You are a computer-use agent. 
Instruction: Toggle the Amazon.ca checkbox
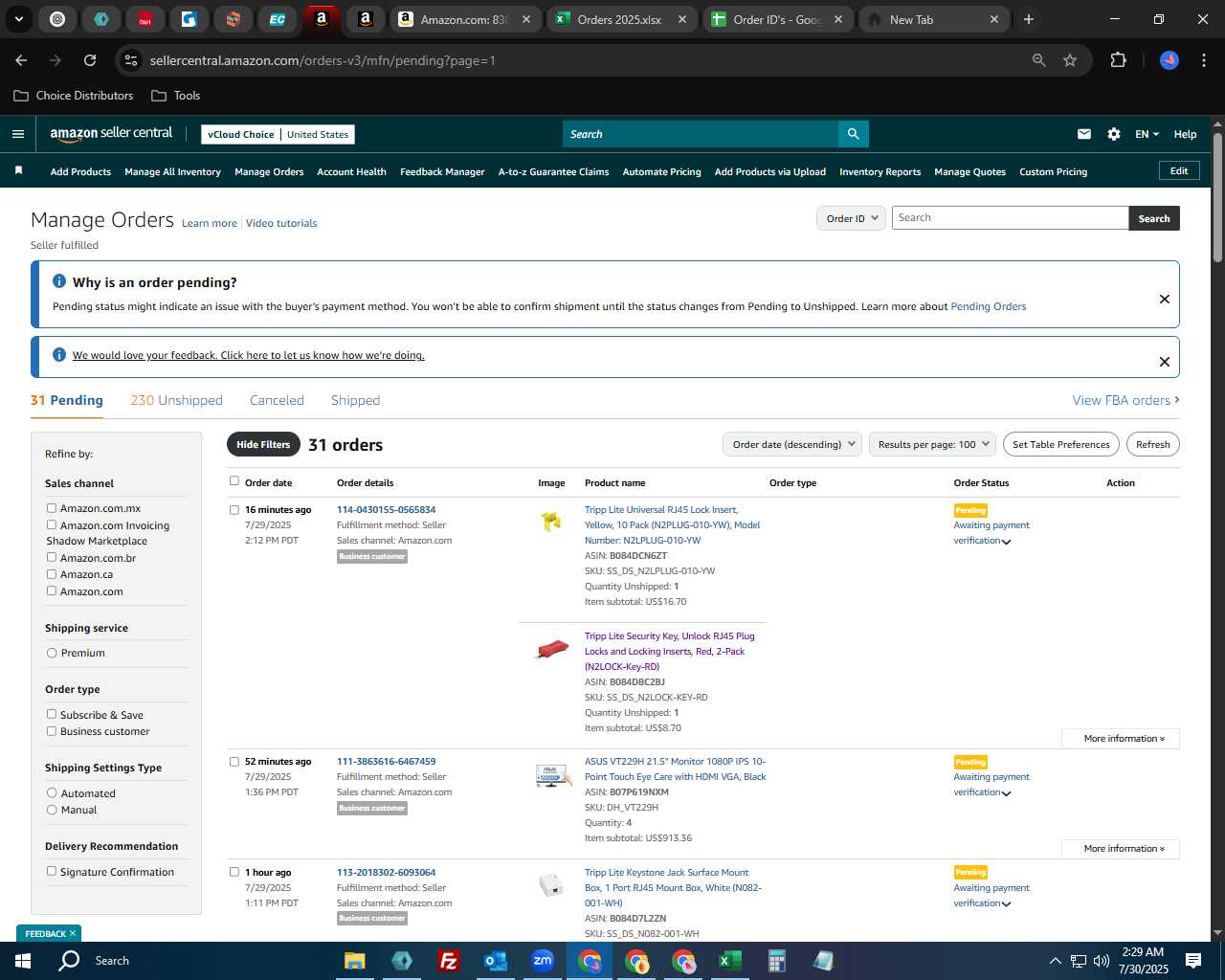(52, 574)
